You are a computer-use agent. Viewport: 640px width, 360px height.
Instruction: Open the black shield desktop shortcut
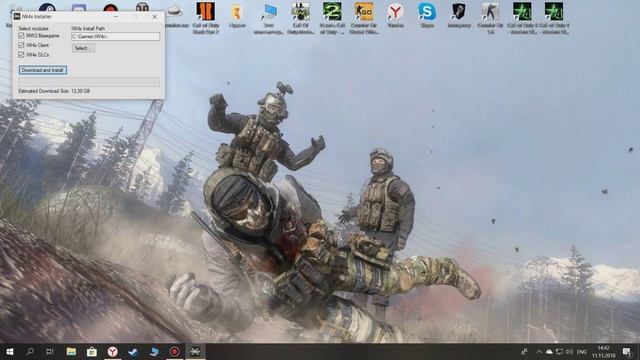tap(459, 16)
